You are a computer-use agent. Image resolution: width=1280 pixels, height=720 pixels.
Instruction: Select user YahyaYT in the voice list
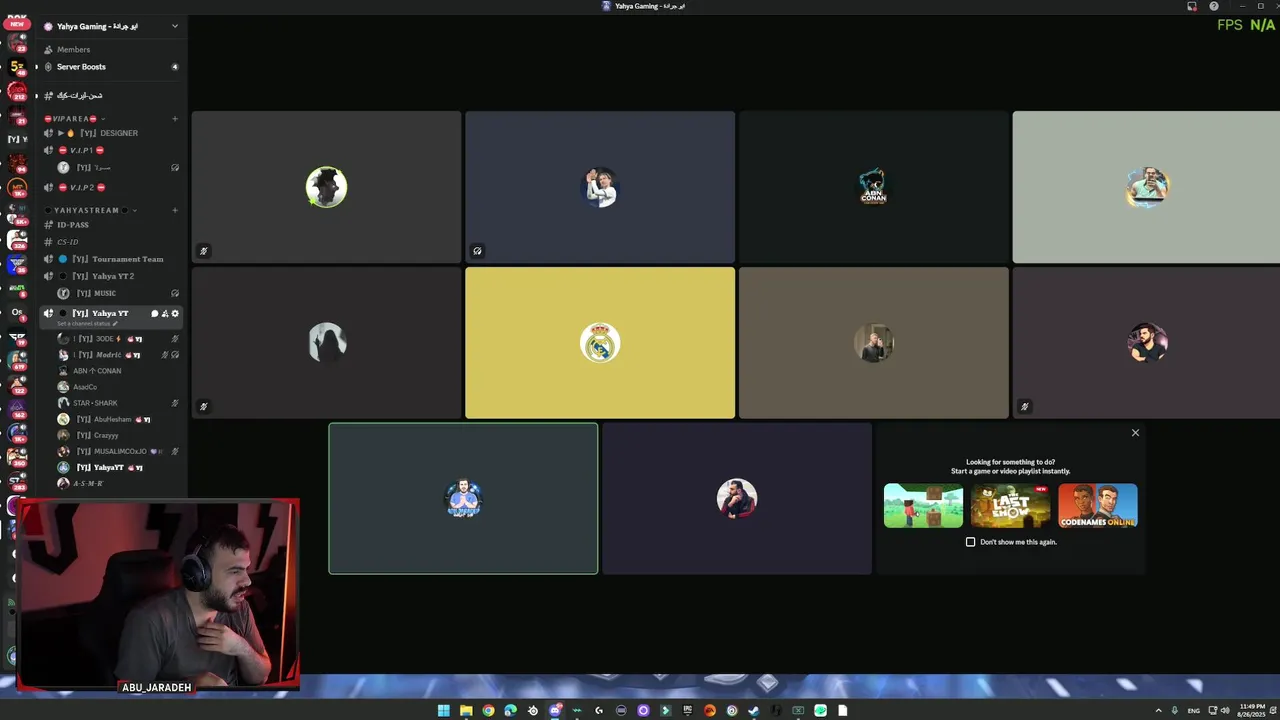pyautogui.click(x=118, y=467)
